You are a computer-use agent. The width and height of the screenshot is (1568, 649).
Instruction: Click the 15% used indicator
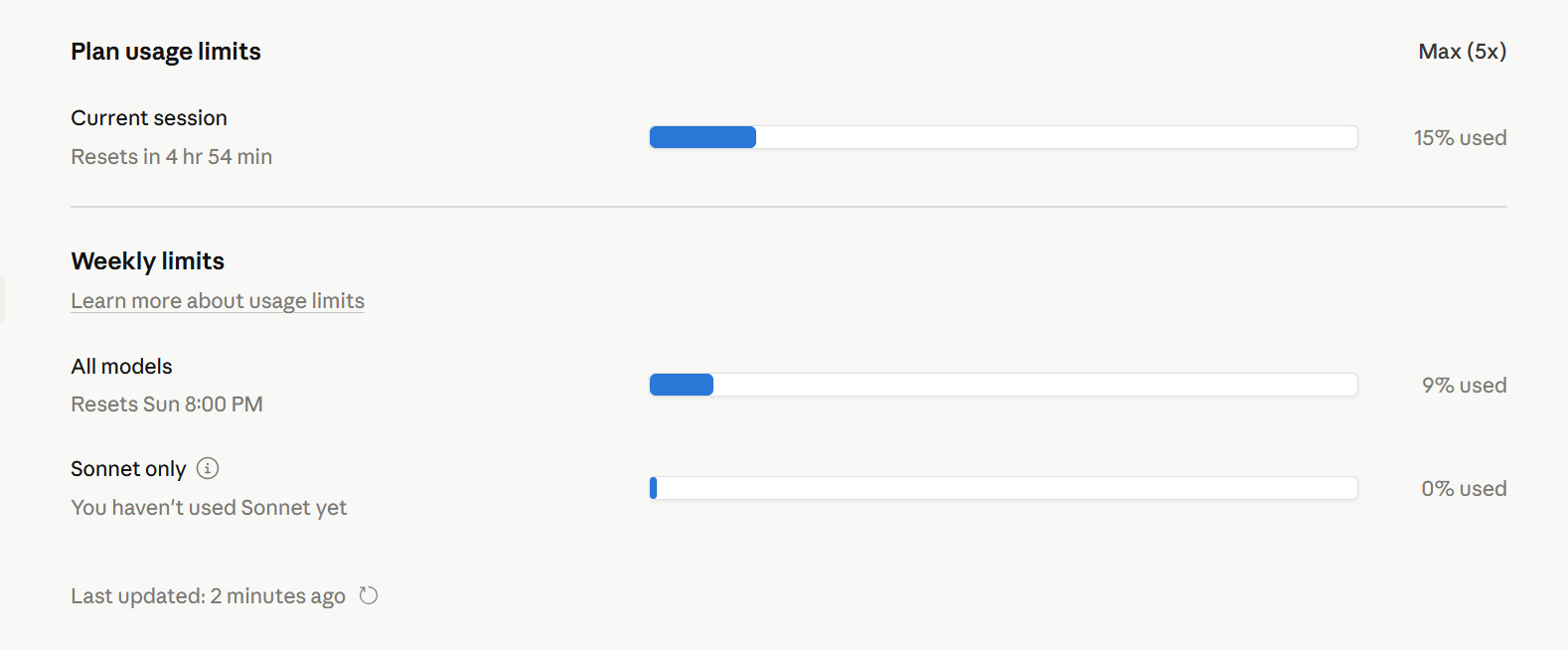click(1461, 138)
